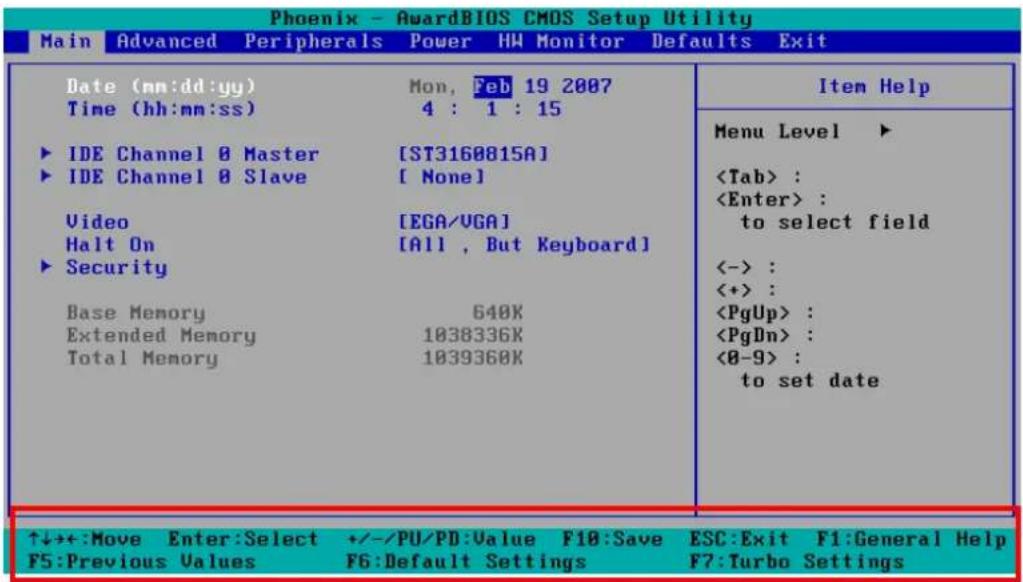Select the Exit tab

(802, 42)
